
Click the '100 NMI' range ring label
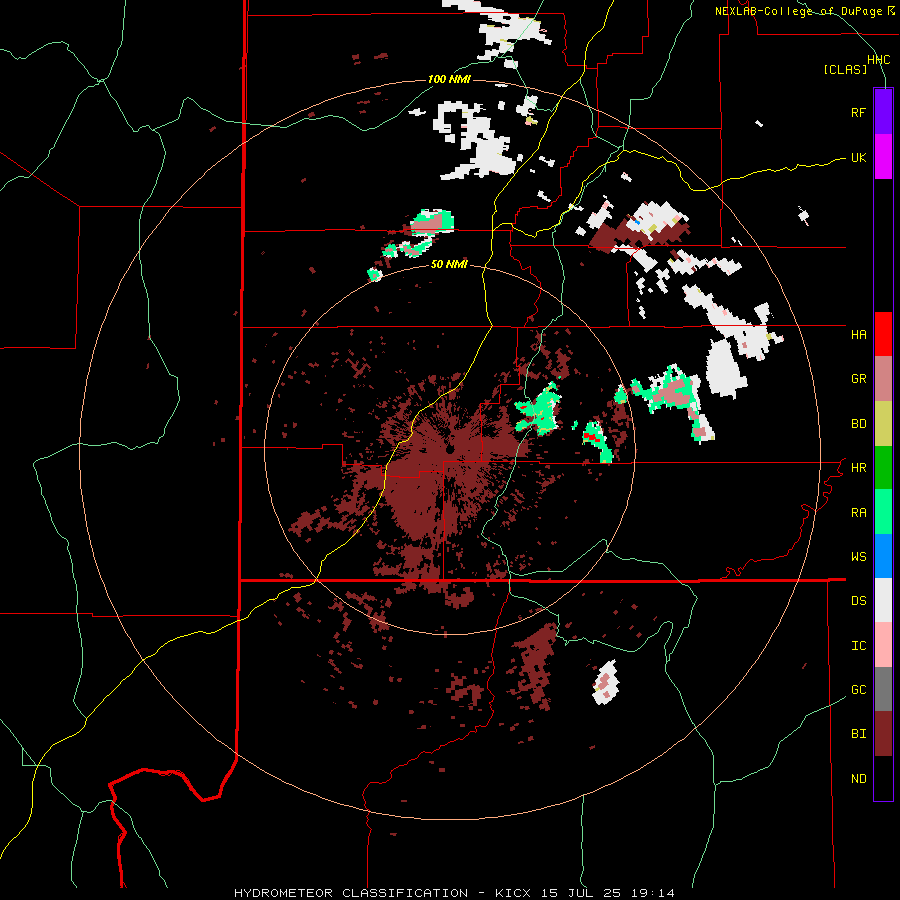pyautogui.click(x=449, y=79)
